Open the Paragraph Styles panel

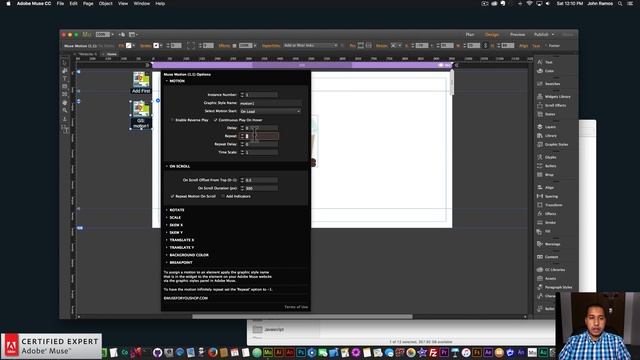(x=554, y=287)
